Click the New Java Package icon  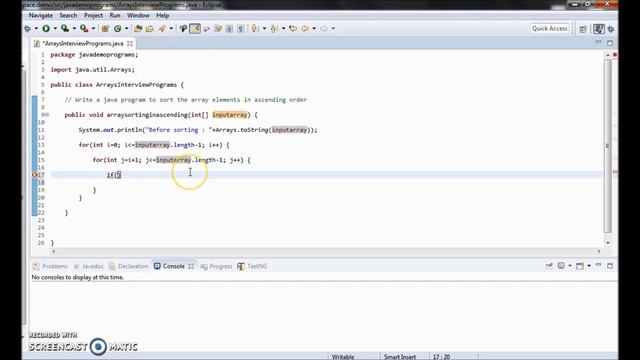105,29
